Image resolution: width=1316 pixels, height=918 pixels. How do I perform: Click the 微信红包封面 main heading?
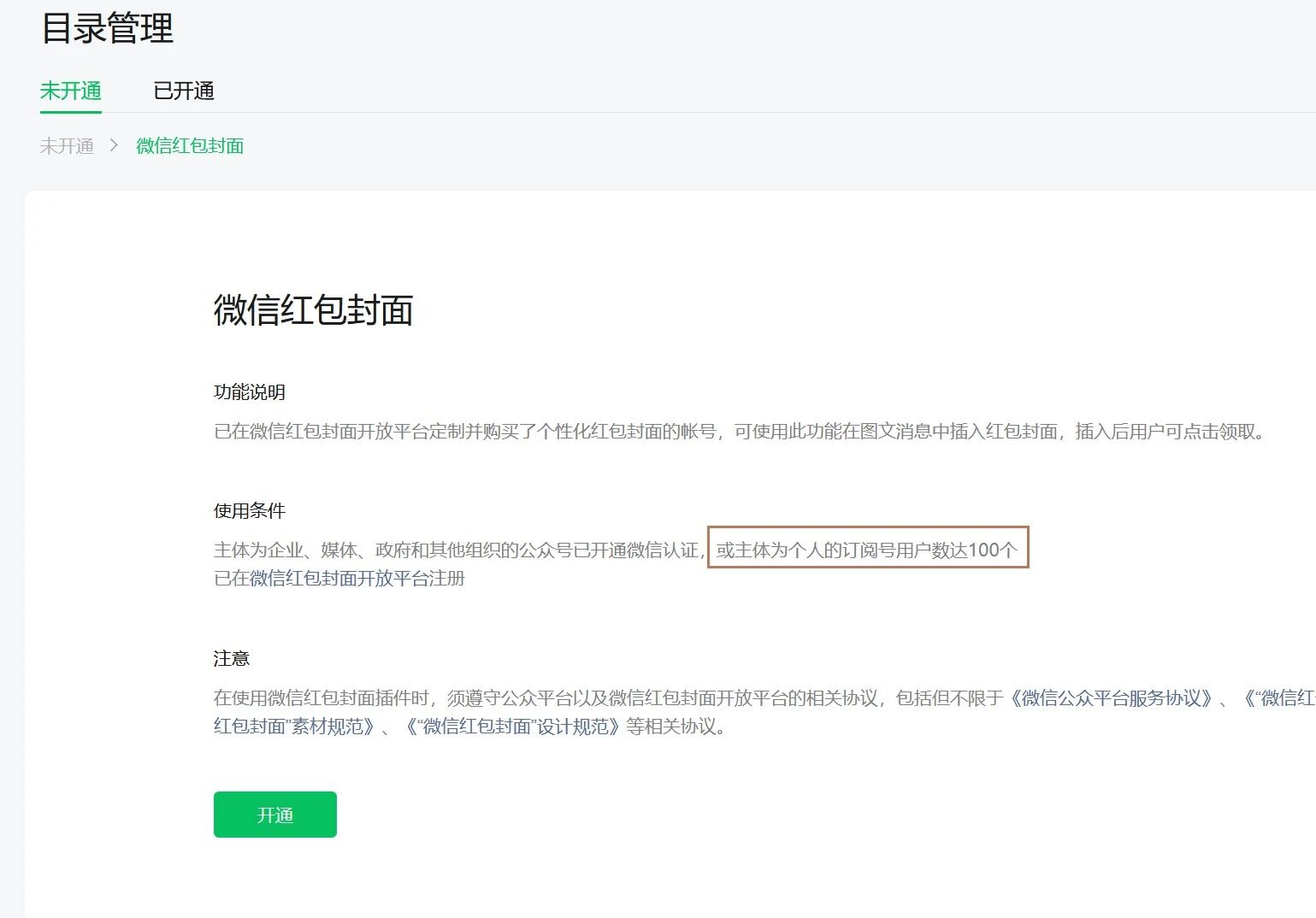314,309
